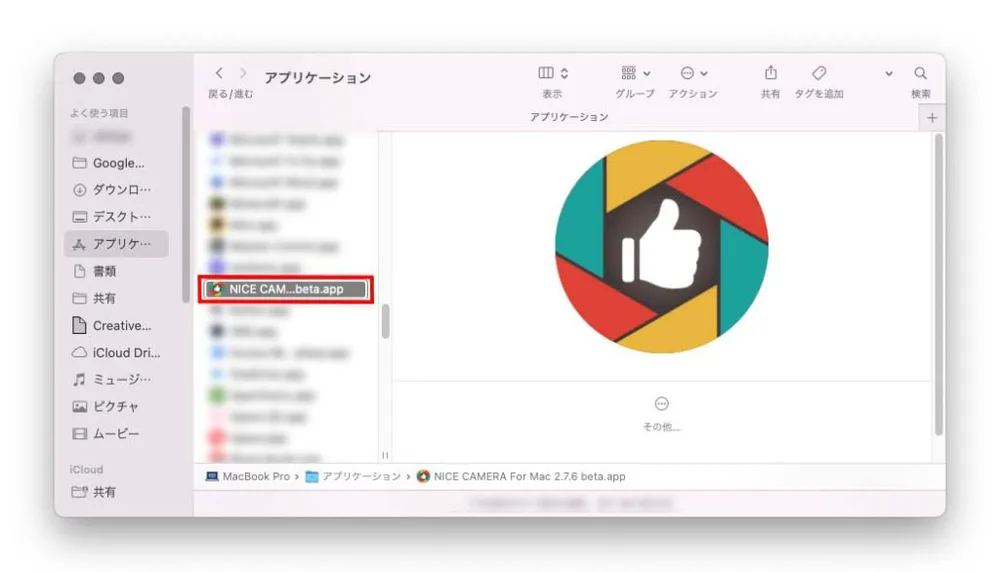
Task: Go forward with the right chevron
Action: tap(243, 73)
